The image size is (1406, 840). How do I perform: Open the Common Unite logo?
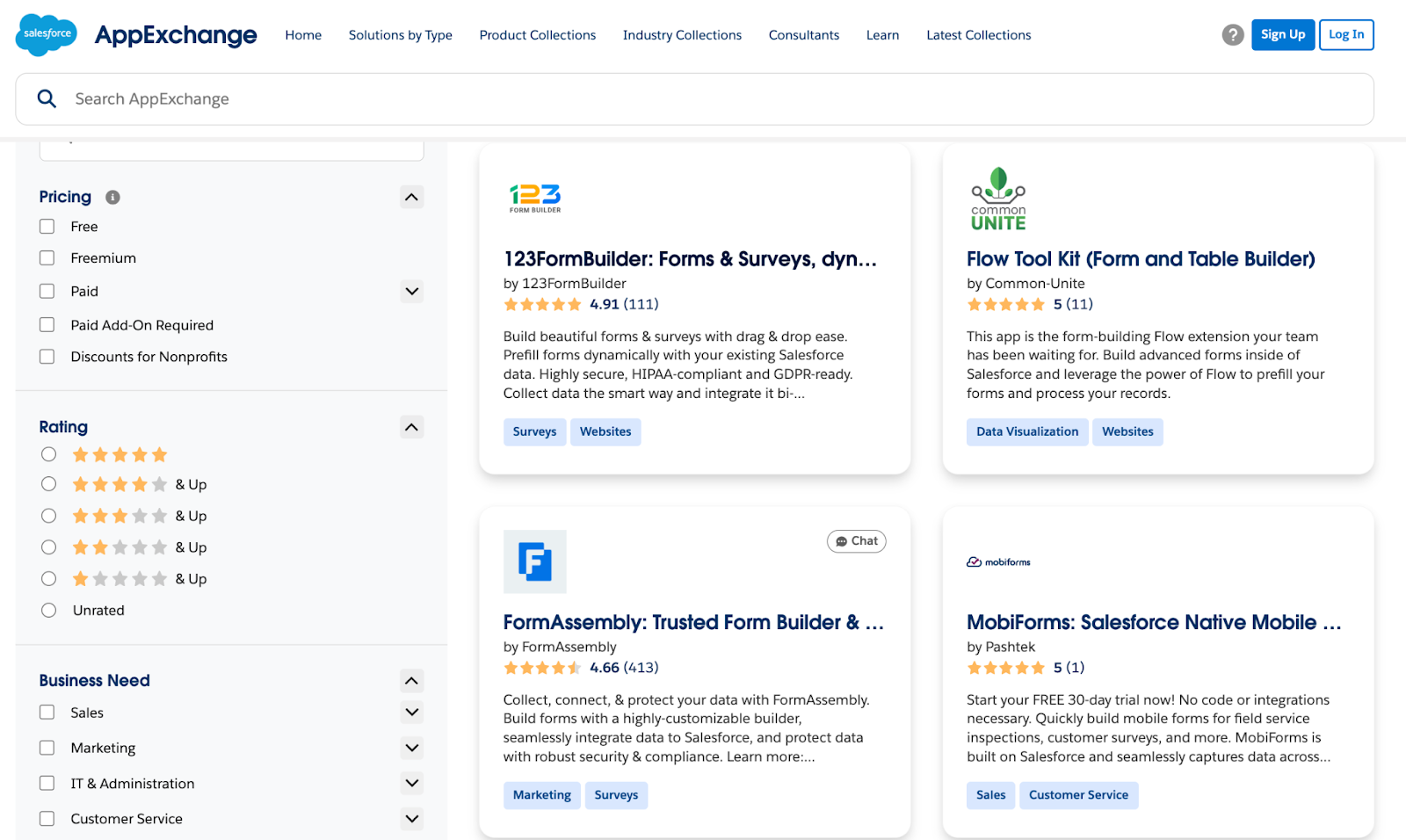[x=998, y=199]
